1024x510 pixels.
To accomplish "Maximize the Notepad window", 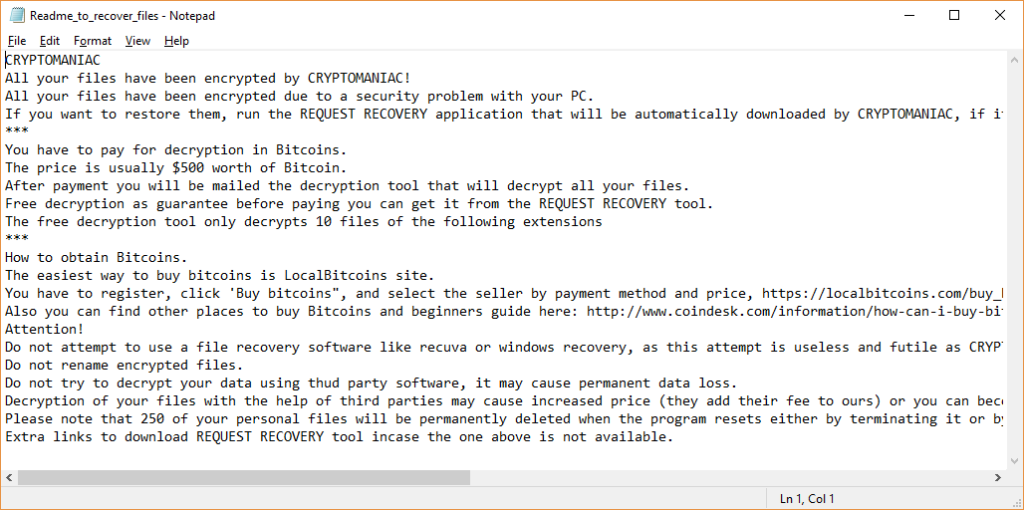I will [x=954, y=15].
